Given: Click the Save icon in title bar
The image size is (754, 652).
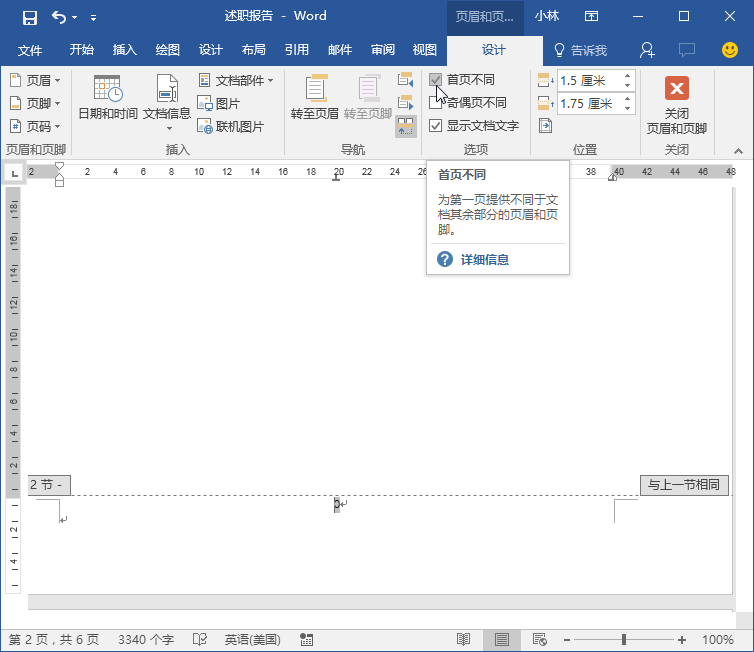Looking at the screenshot, I should (x=30, y=18).
